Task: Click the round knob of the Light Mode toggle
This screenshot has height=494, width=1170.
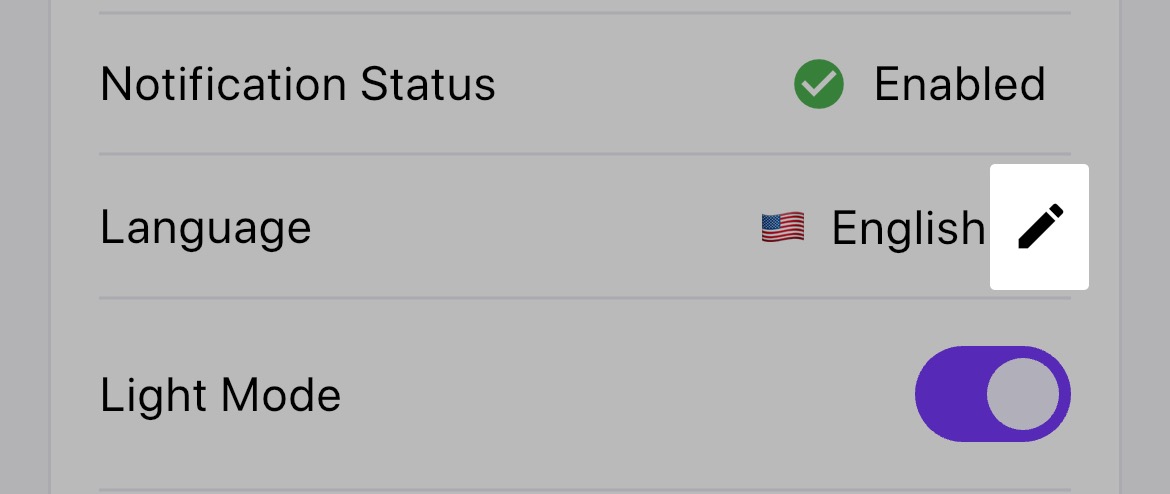Action: pos(1022,394)
